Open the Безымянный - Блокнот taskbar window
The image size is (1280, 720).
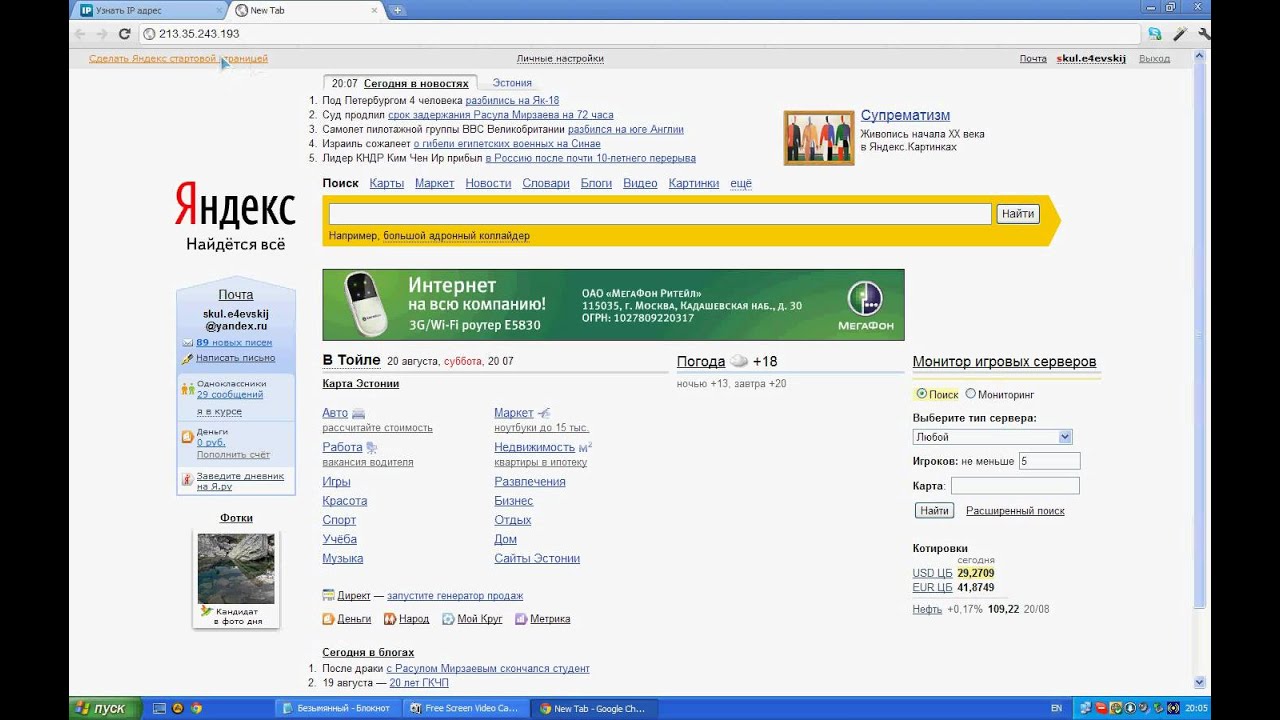point(337,708)
